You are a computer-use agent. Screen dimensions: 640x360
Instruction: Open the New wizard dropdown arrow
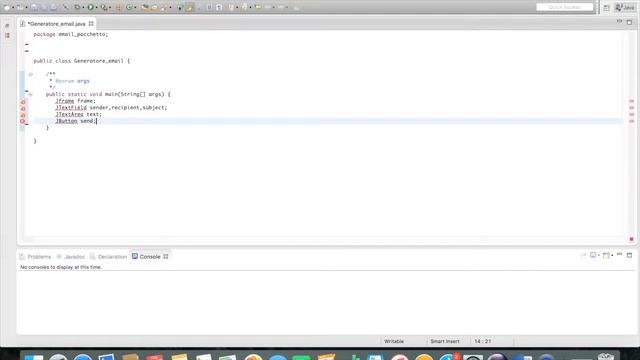13,7
